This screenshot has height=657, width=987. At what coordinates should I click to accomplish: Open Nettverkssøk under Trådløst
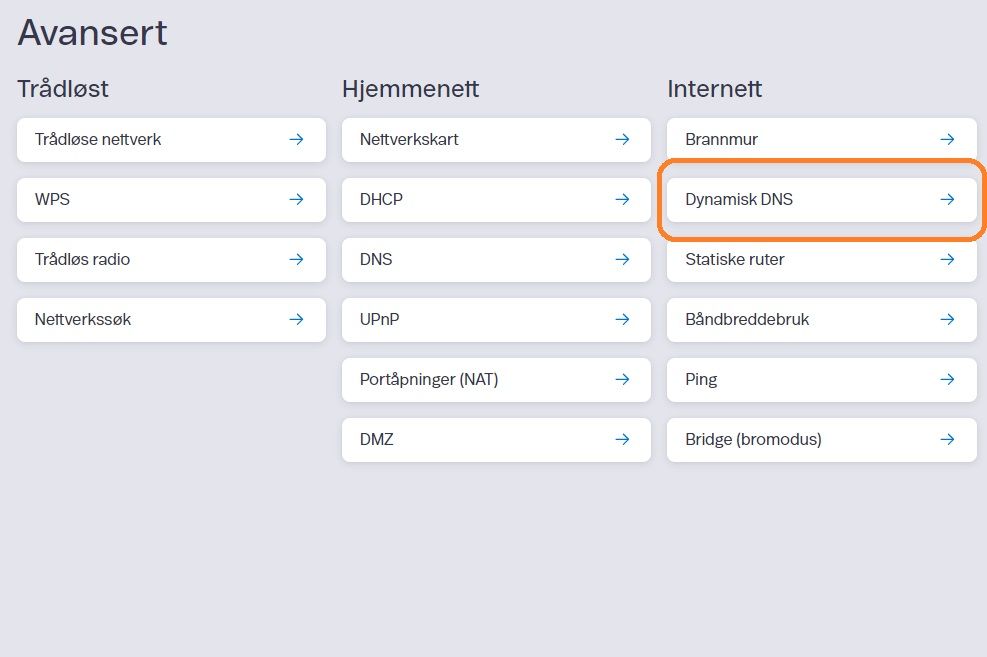pos(170,320)
